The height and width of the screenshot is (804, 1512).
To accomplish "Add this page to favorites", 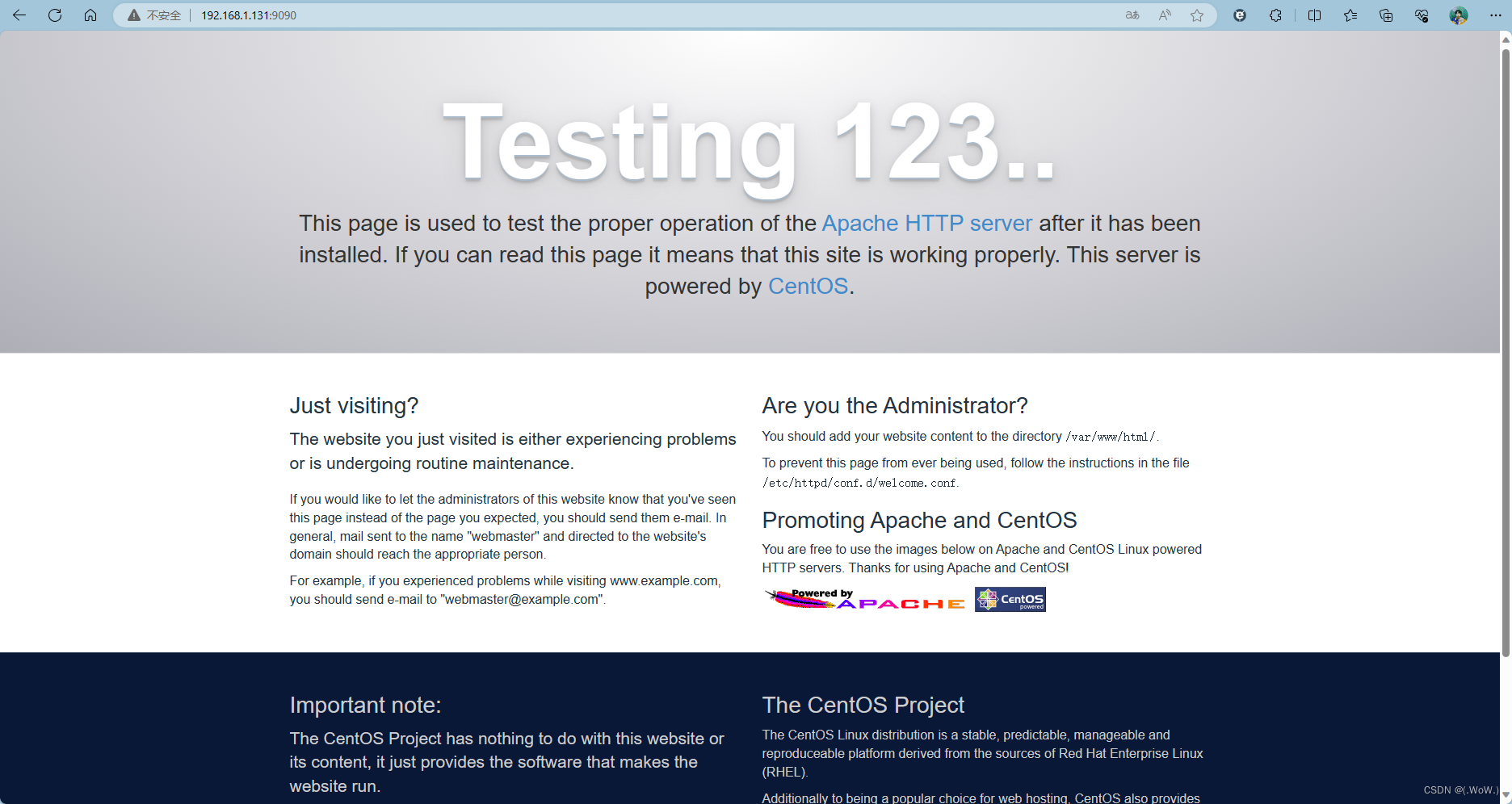I will (1197, 15).
